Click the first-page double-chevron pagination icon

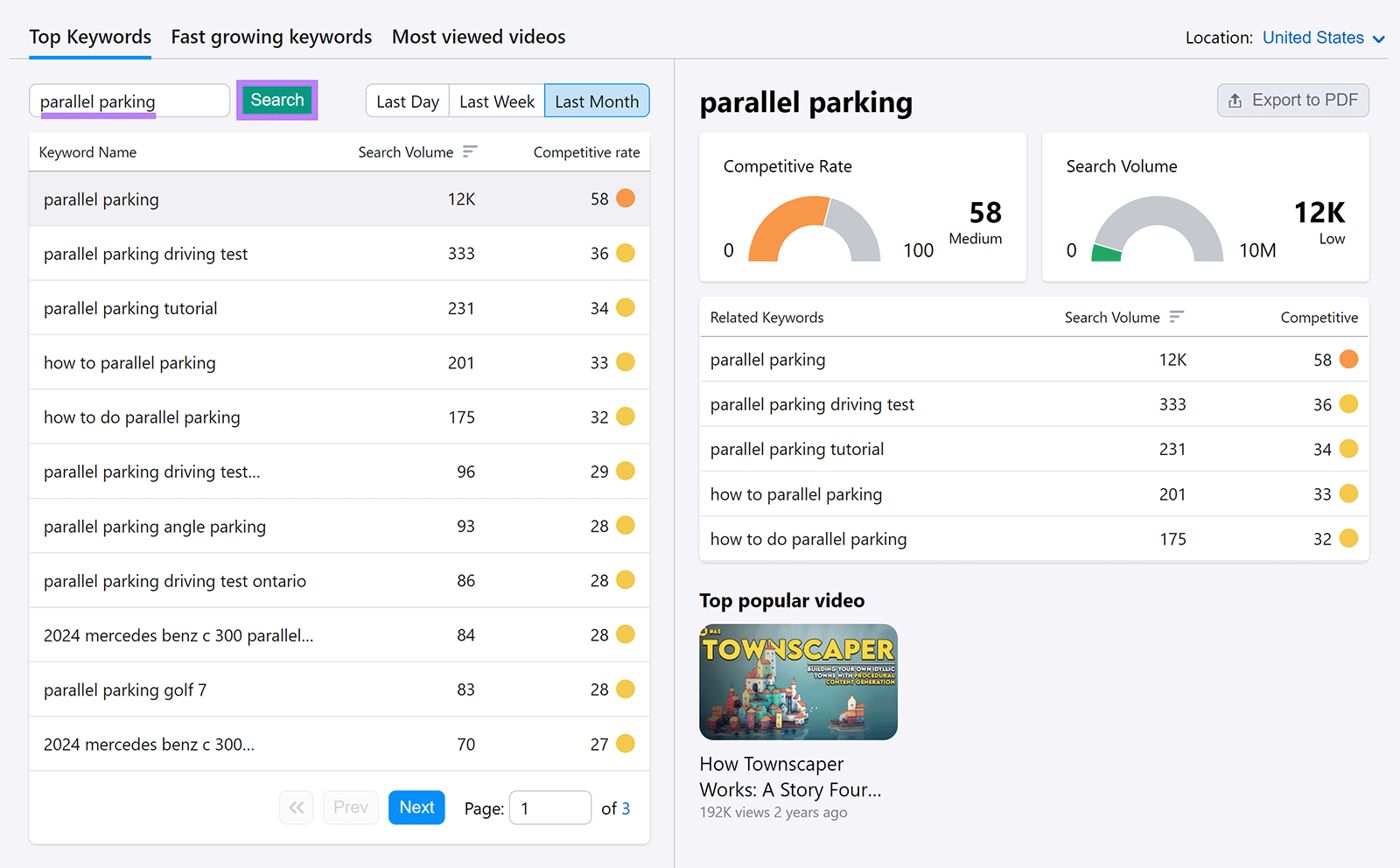(296, 807)
